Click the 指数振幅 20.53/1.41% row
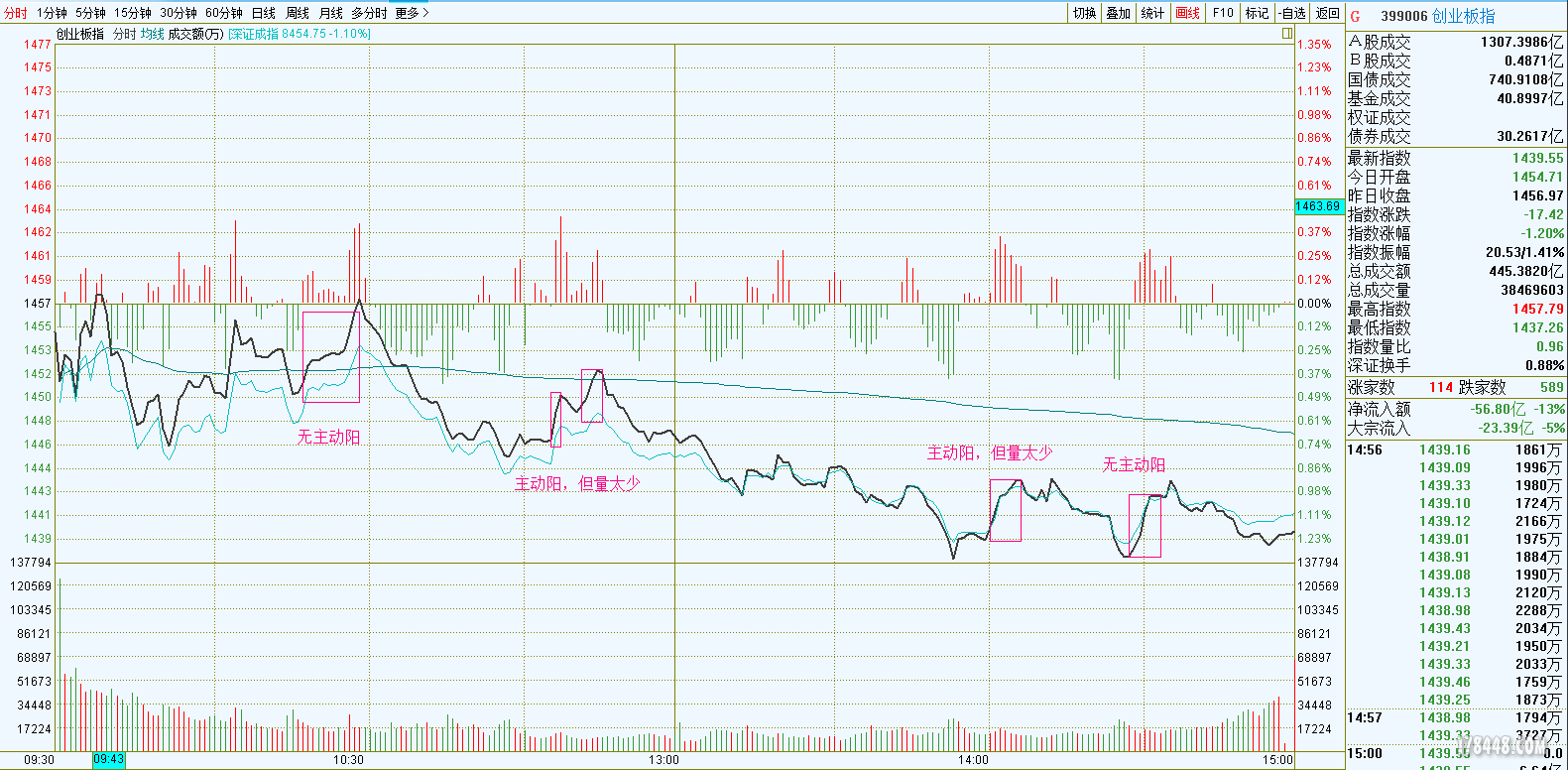This screenshot has width=1568, height=770. pyautogui.click(x=1456, y=252)
